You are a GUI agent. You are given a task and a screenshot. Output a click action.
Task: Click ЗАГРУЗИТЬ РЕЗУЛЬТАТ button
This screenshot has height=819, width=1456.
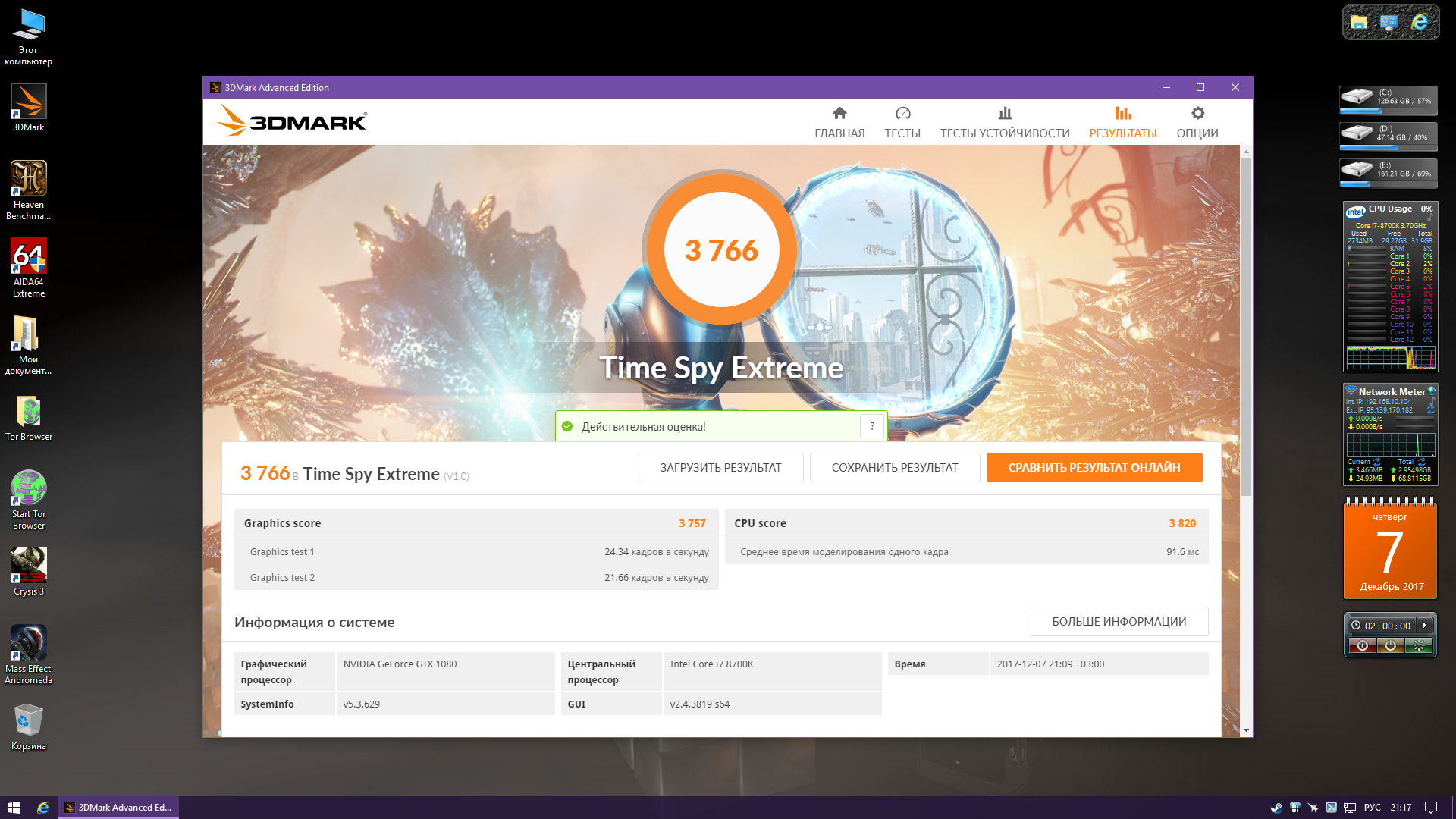(720, 468)
